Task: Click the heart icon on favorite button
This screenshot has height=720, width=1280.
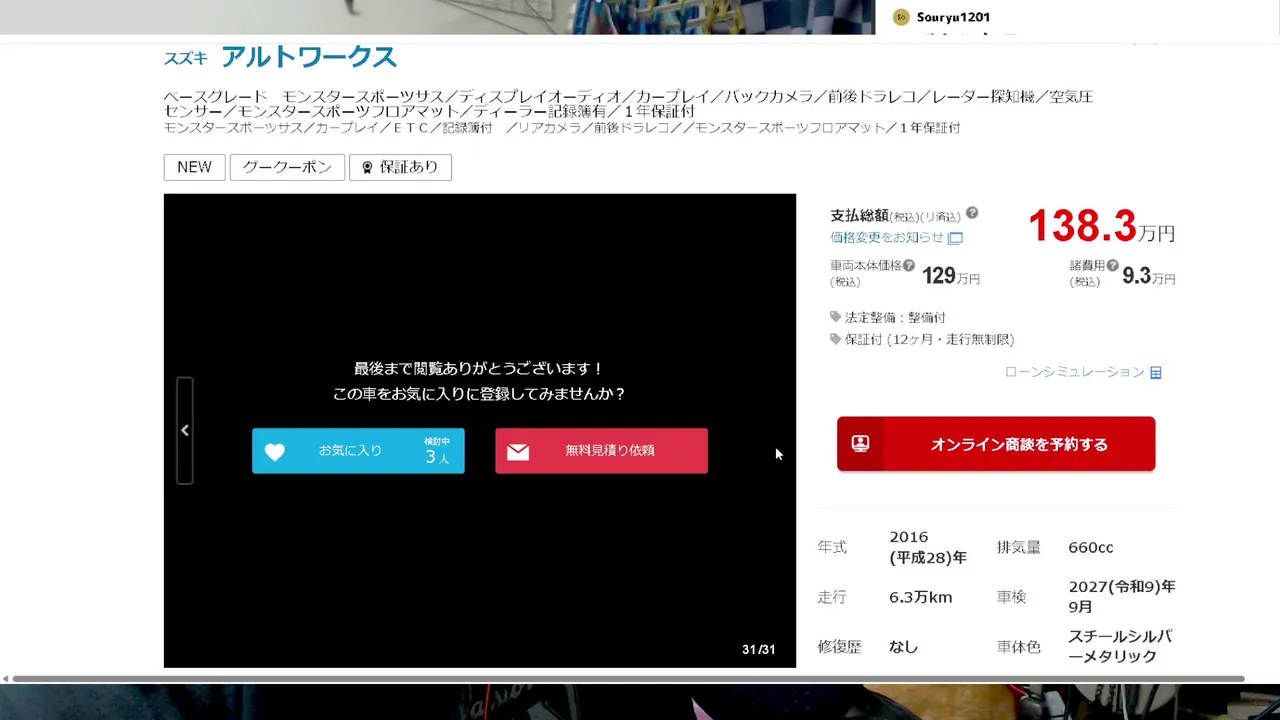Action: click(275, 452)
